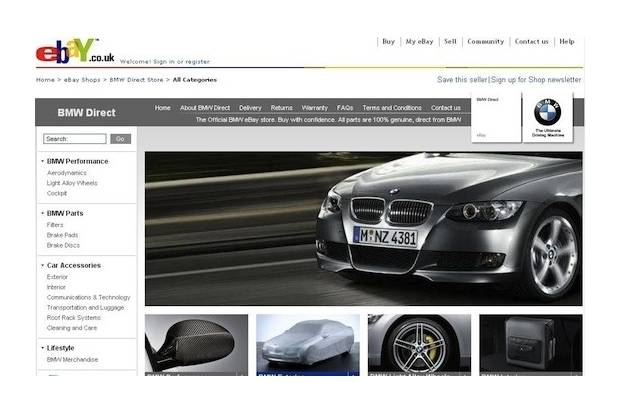
Task: Open eBay Help
Action: 567,42
